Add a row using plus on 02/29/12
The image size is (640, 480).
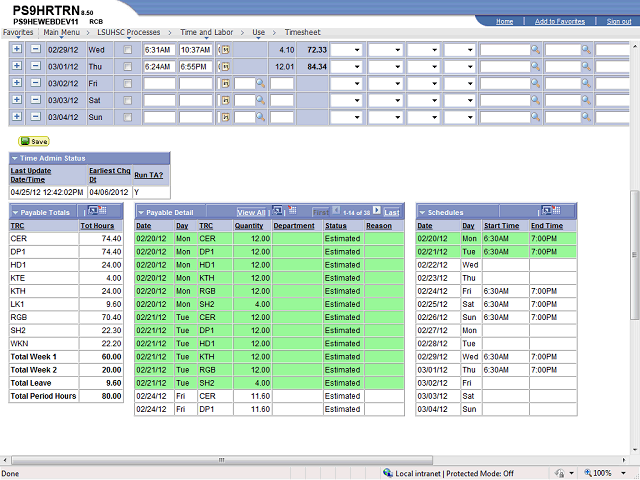click(17, 49)
